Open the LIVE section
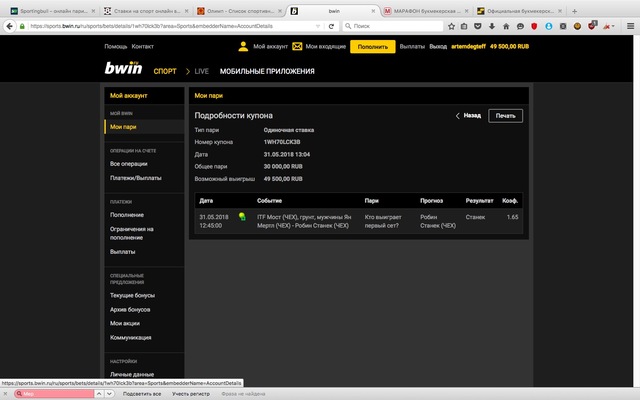This screenshot has height=400, width=640. (x=202, y=71)
